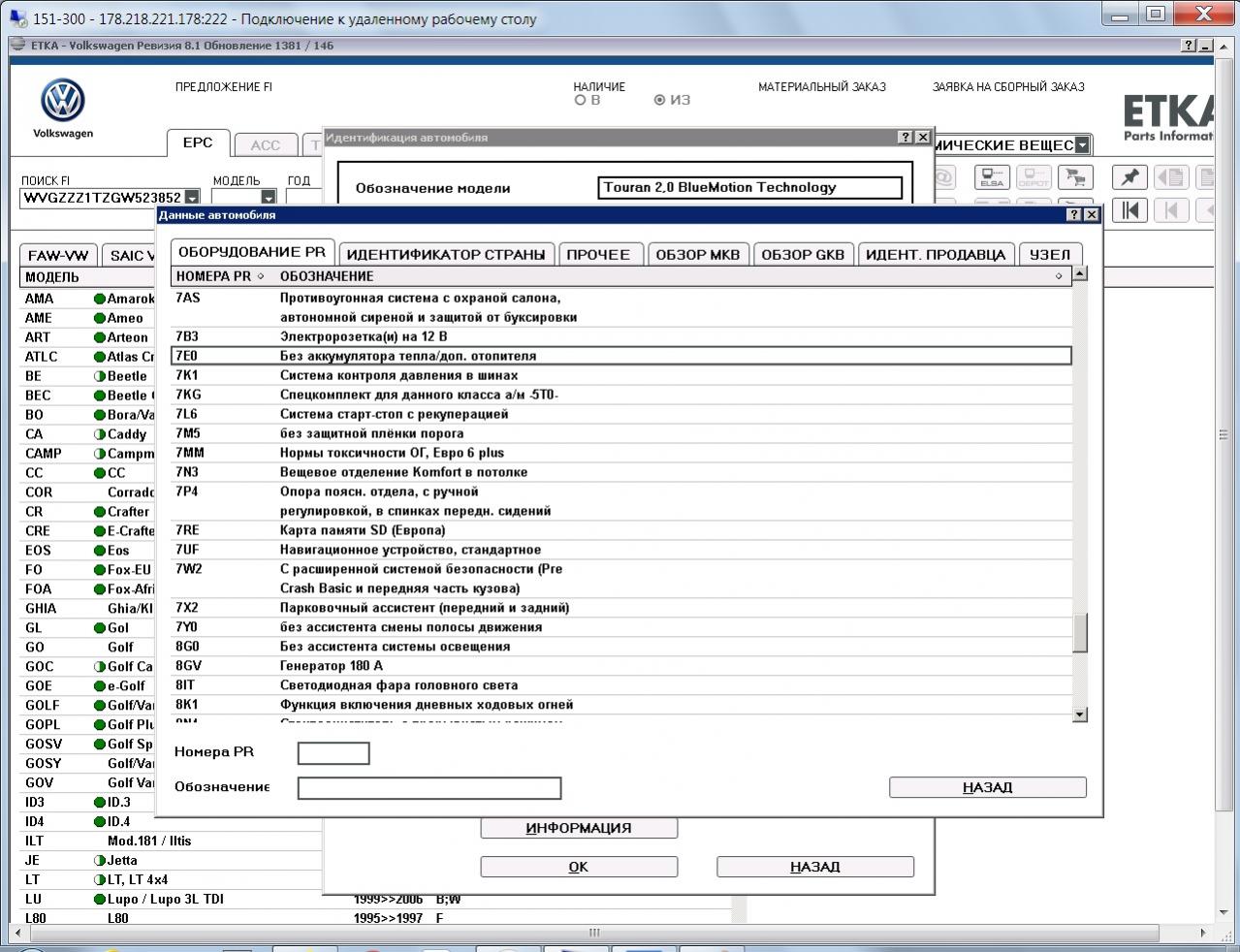Click the green dot beside Amarok

tap(99, 299)
